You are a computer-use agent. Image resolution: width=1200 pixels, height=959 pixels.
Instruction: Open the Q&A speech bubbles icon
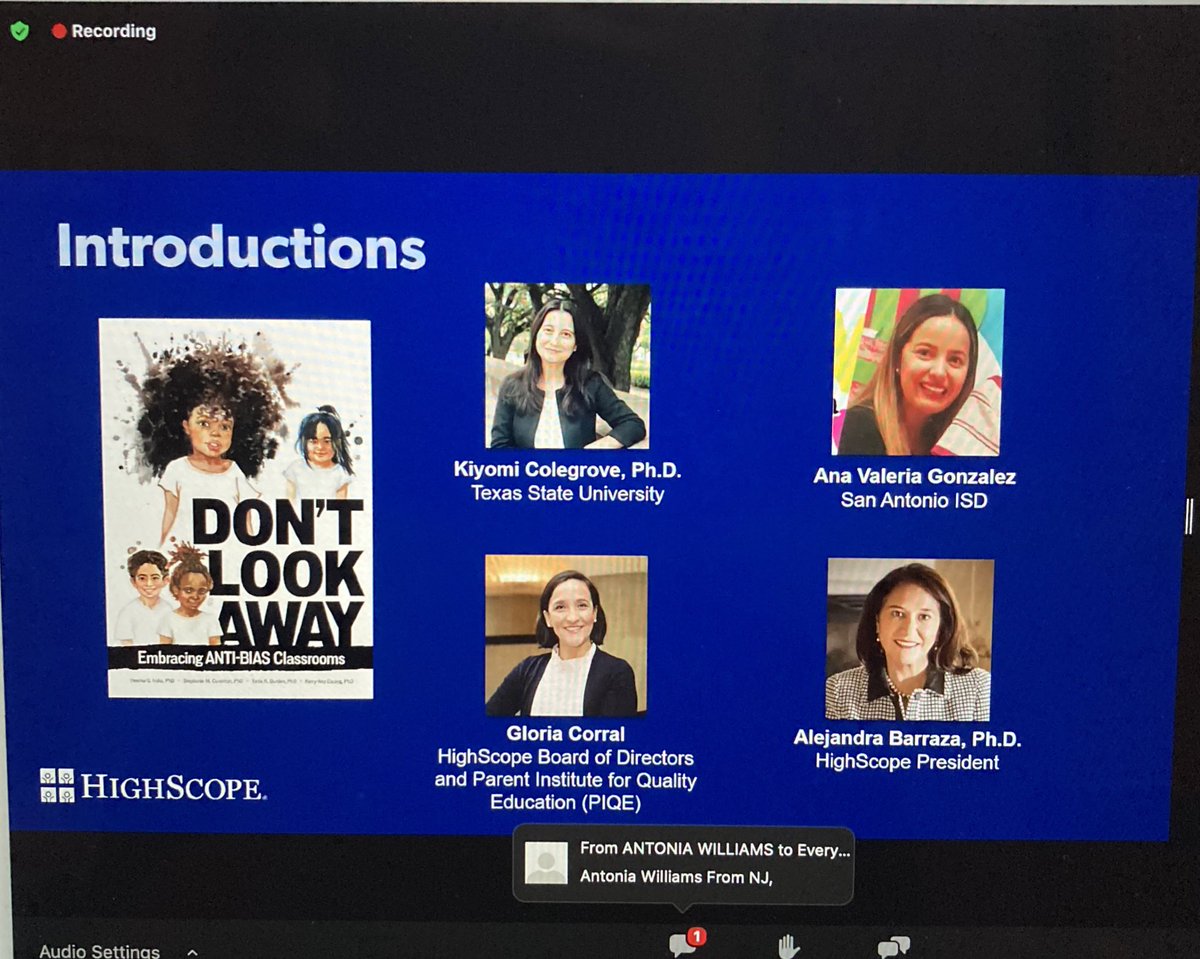pos(893,946)
